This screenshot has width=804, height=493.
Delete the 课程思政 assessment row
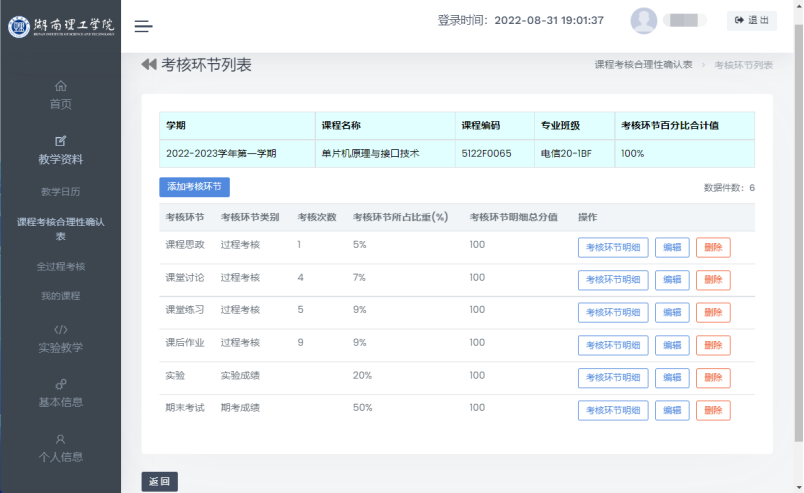[x=713, y=248]
